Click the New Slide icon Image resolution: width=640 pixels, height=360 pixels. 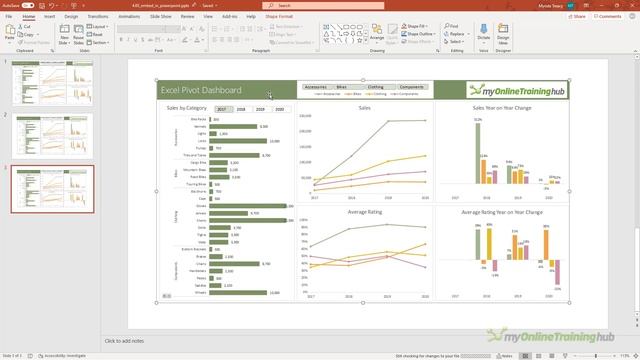coord(64,29)
